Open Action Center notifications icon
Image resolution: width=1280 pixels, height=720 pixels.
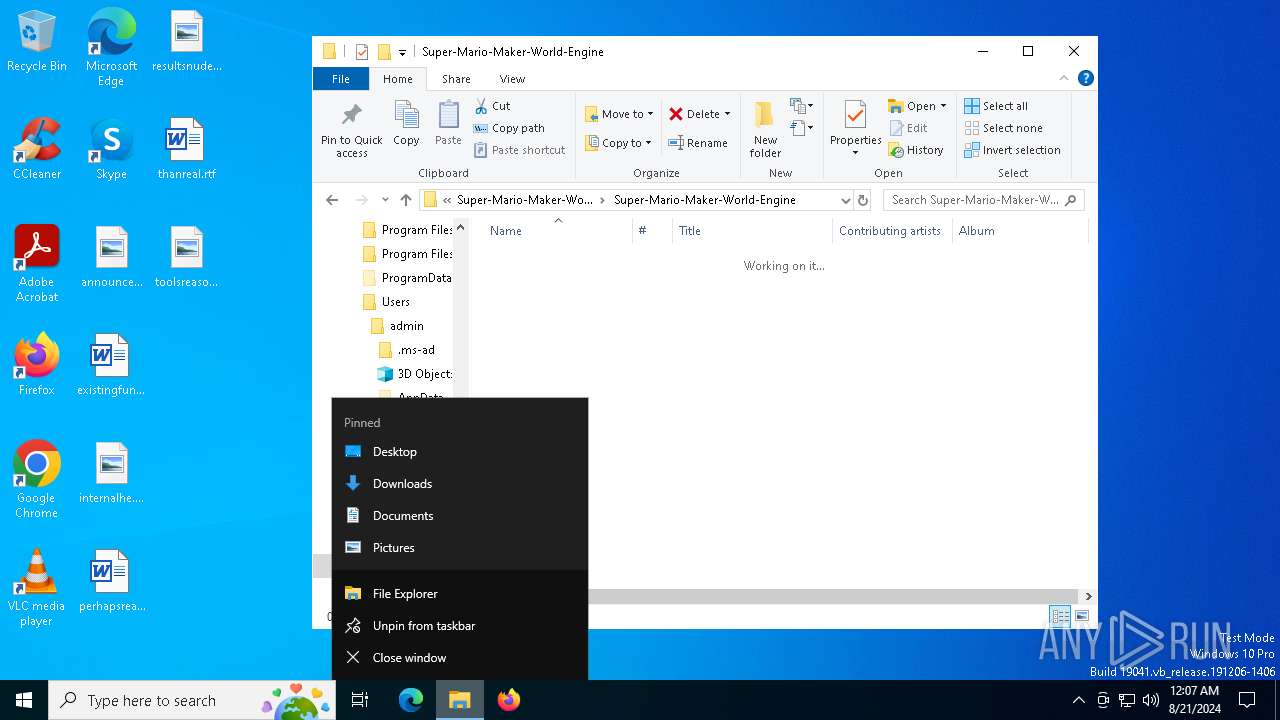(x=1247, y=700)
